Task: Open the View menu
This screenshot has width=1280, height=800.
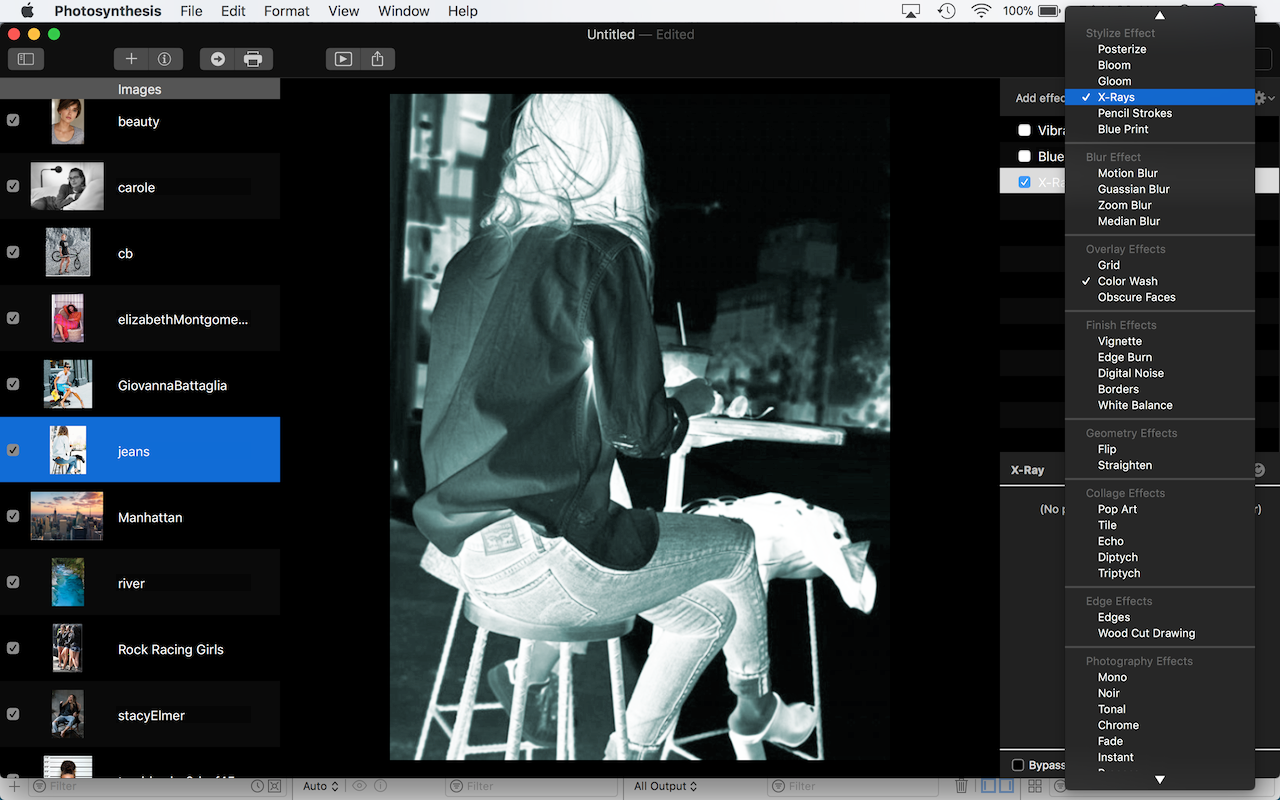Action: point(343,11)
